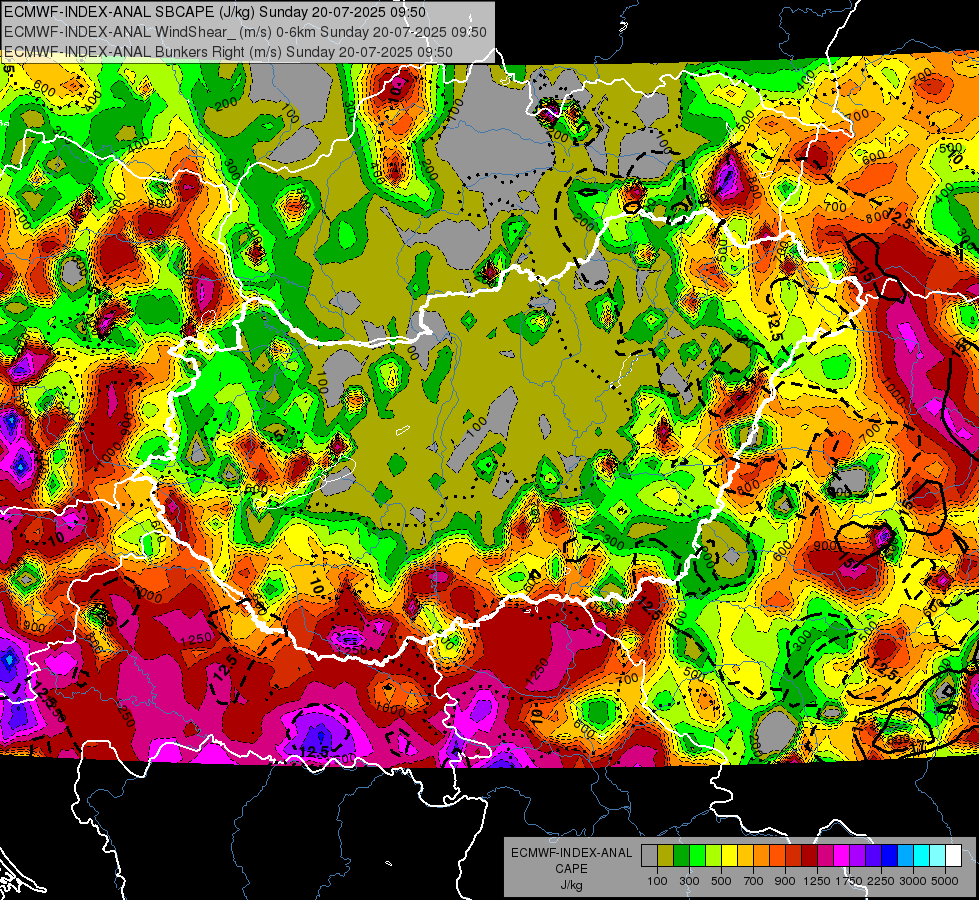This screenshot has height=900, width=979.
Task: Click the 300 label under the legend
Action: tap(689, 882)
